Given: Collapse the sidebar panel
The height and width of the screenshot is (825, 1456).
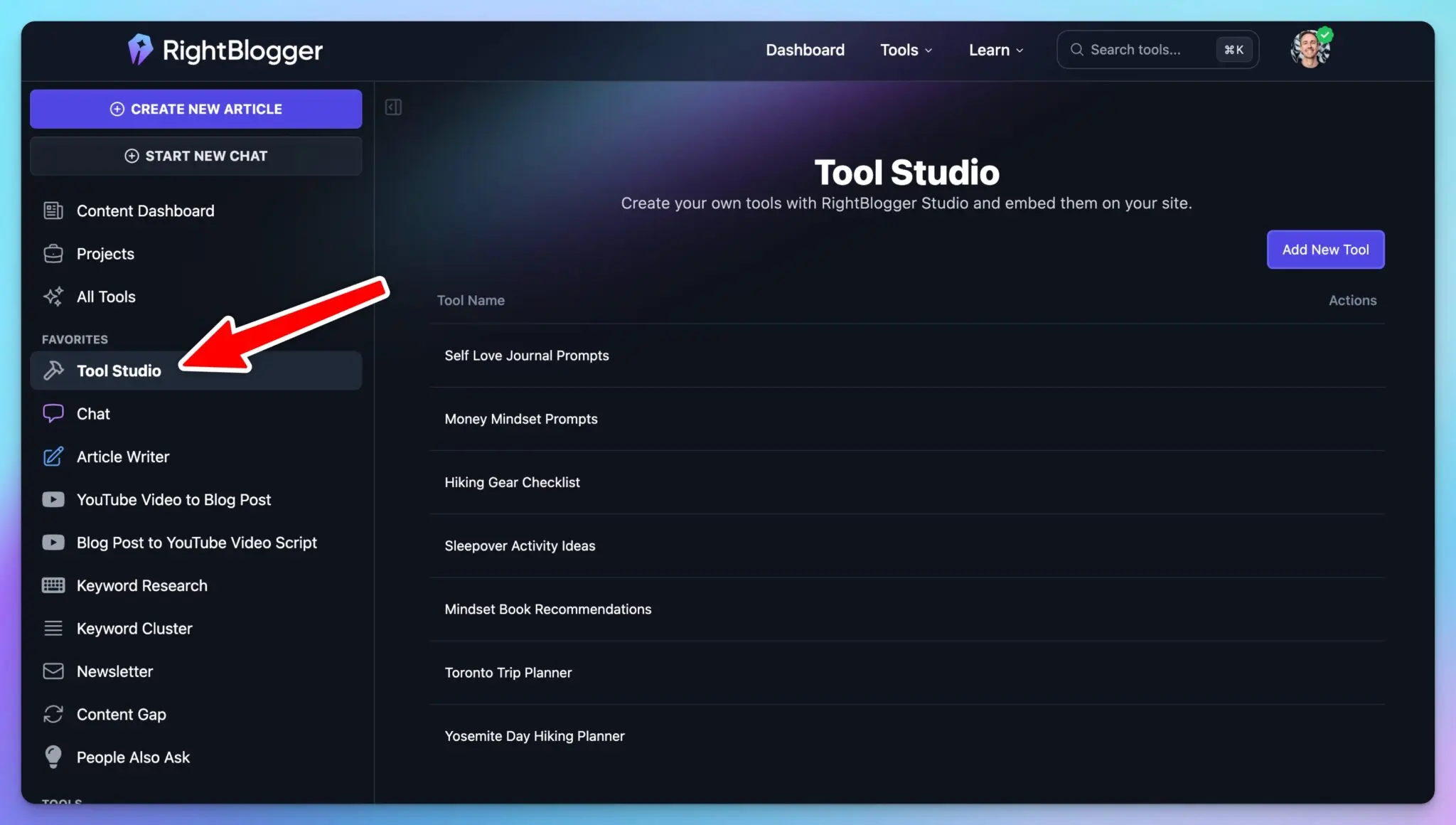Looking at the screenshot, I should coord(392,107).
